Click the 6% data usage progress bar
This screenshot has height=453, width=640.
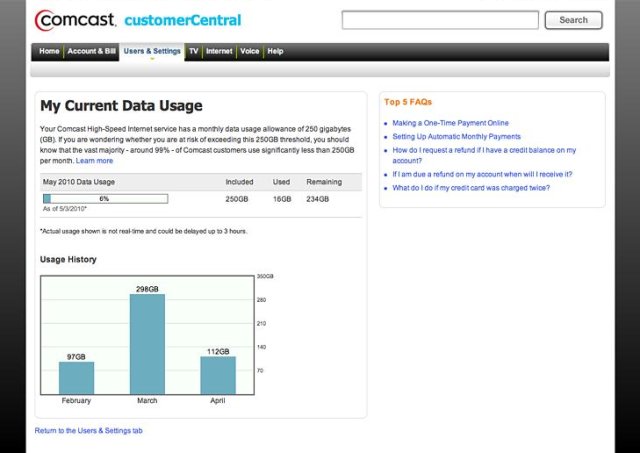click(105, 199)
